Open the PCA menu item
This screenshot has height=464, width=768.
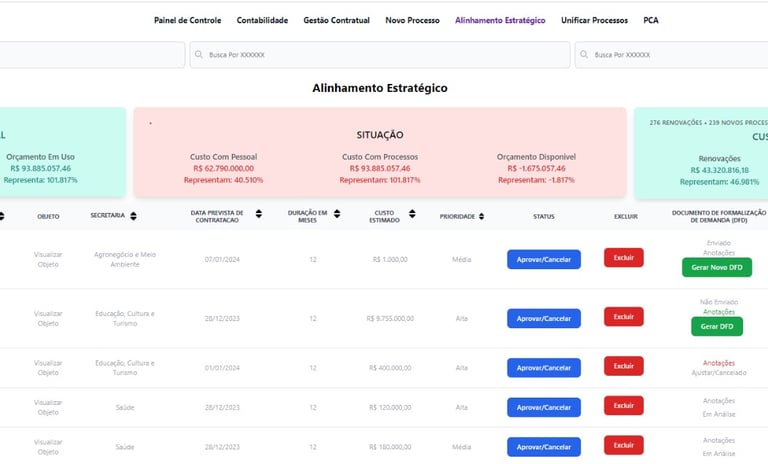pos(651,20)
